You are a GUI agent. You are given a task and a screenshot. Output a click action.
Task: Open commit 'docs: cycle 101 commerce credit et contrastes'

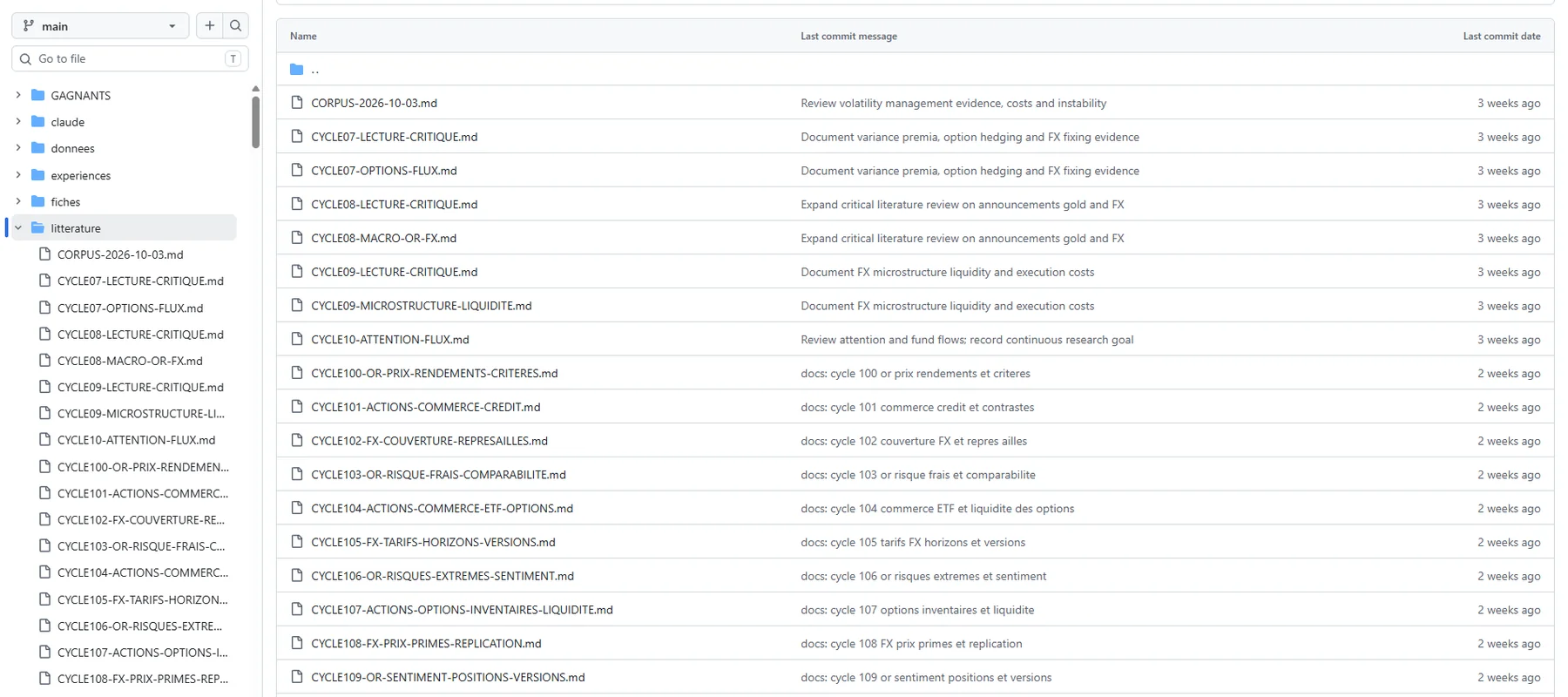(917, 407)
